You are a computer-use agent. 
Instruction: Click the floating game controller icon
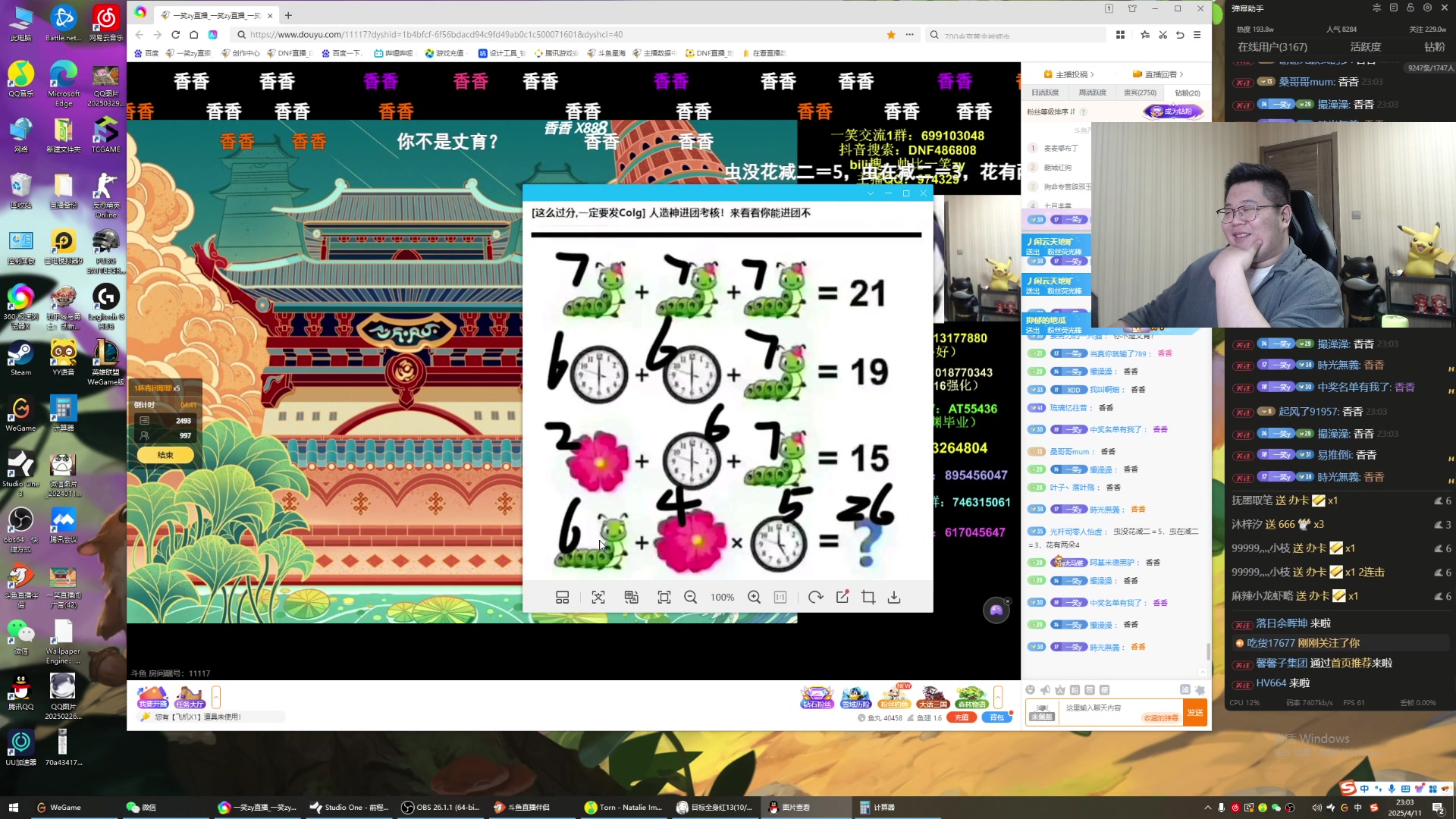coord(996,610)
